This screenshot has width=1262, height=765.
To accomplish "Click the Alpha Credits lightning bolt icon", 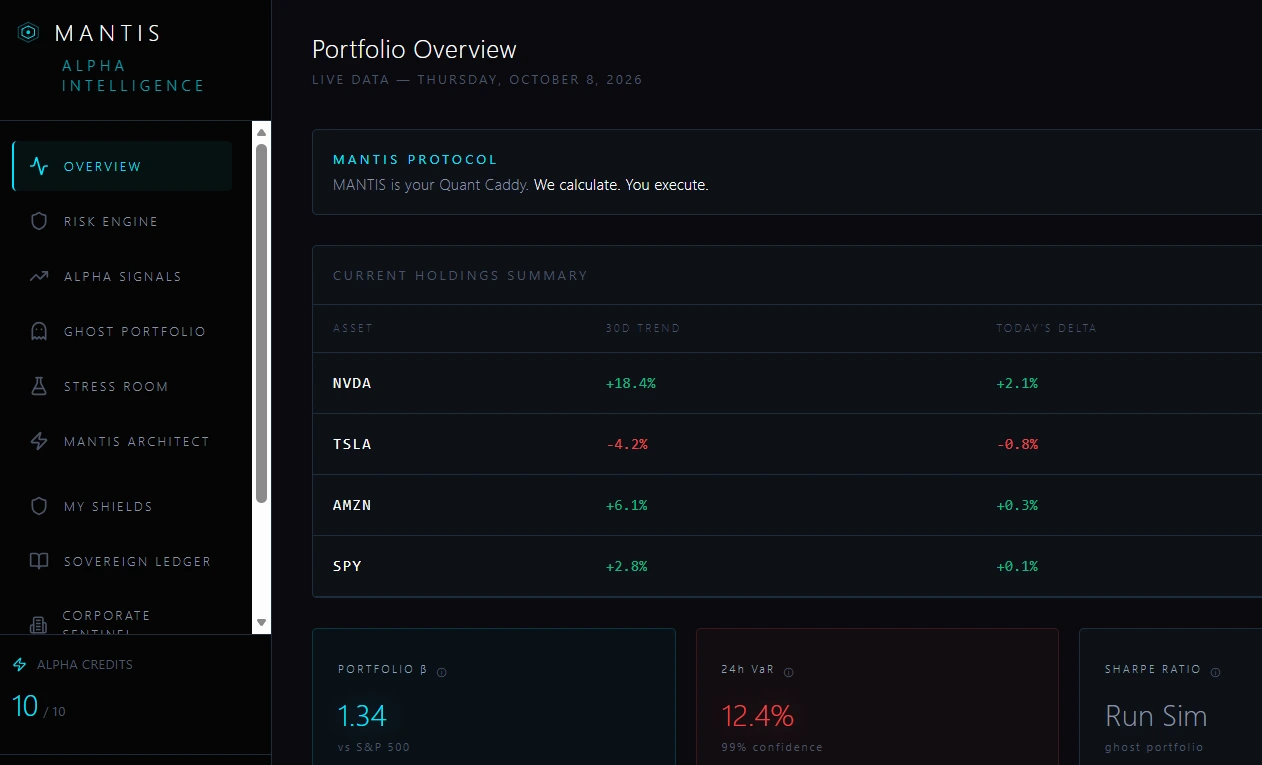I will click(x=20, y=665).
